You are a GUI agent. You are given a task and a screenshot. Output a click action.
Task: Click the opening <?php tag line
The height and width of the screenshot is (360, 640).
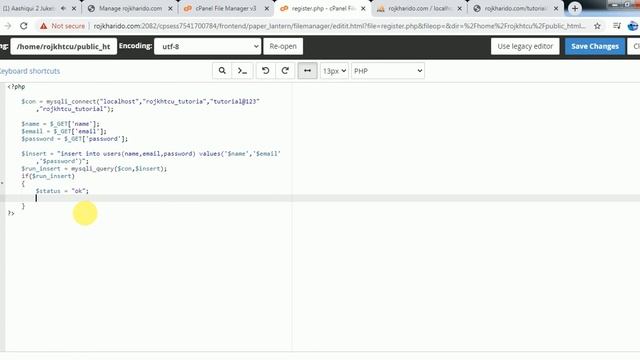[x=16, y=87]
